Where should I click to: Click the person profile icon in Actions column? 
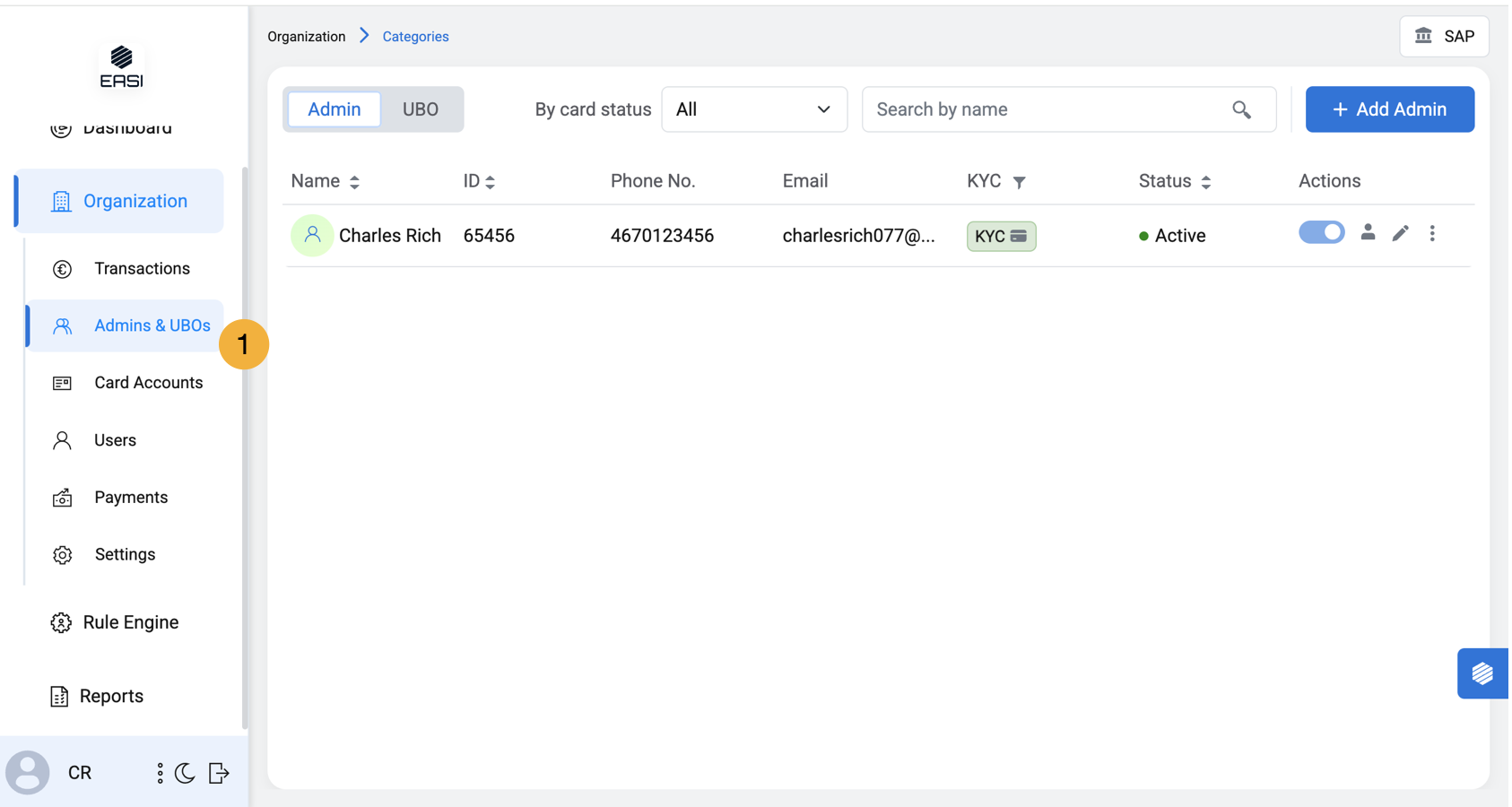tap(1368, 233)
